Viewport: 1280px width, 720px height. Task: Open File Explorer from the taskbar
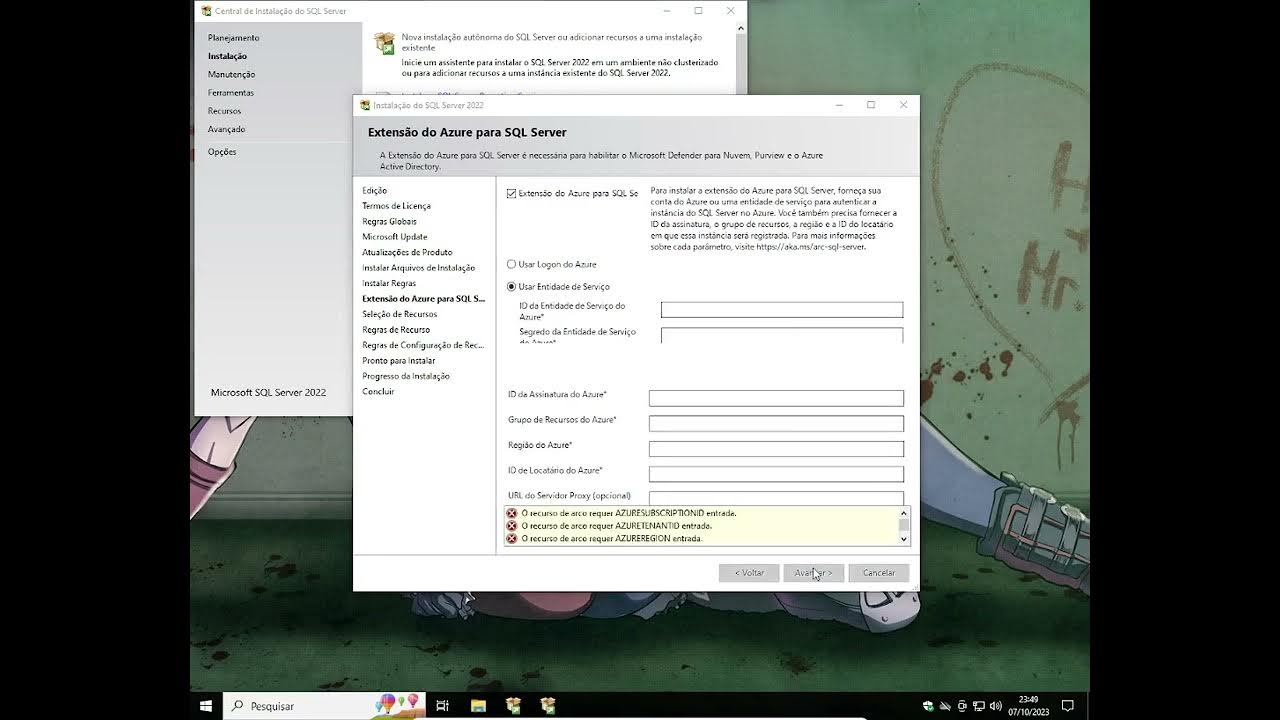479,706
